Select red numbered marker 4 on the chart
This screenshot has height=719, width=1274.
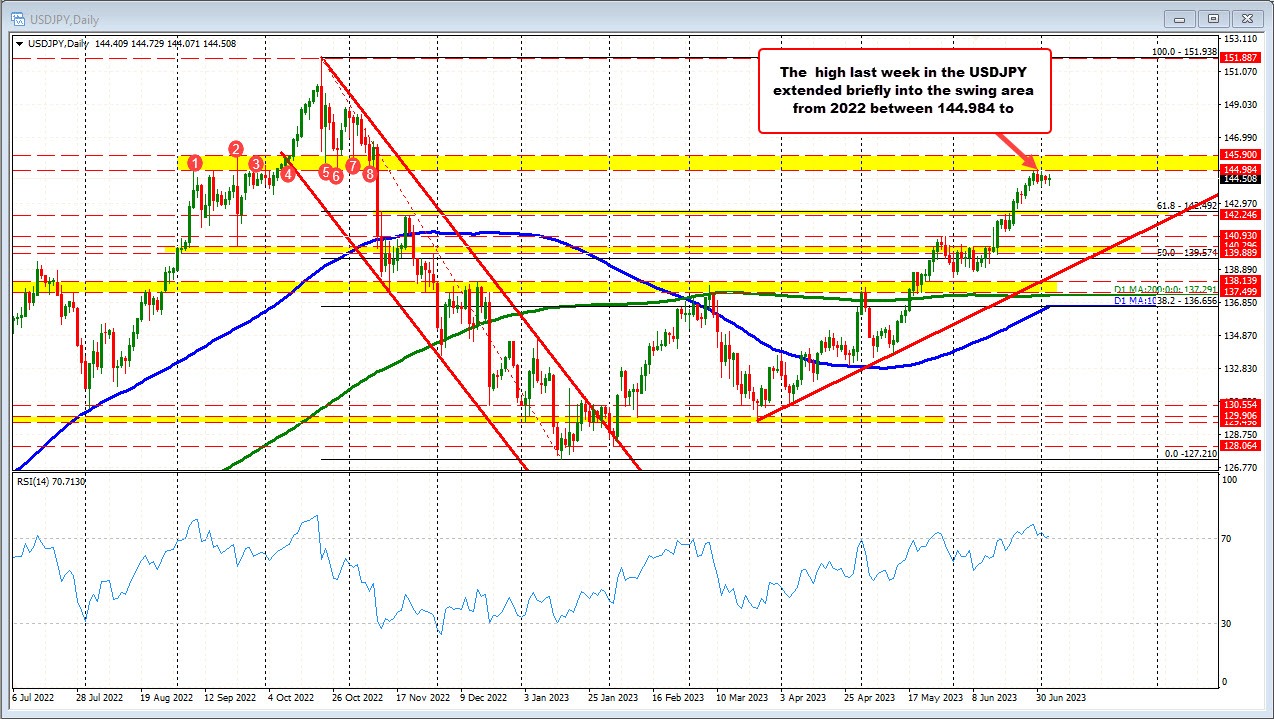tap(287, 173)
